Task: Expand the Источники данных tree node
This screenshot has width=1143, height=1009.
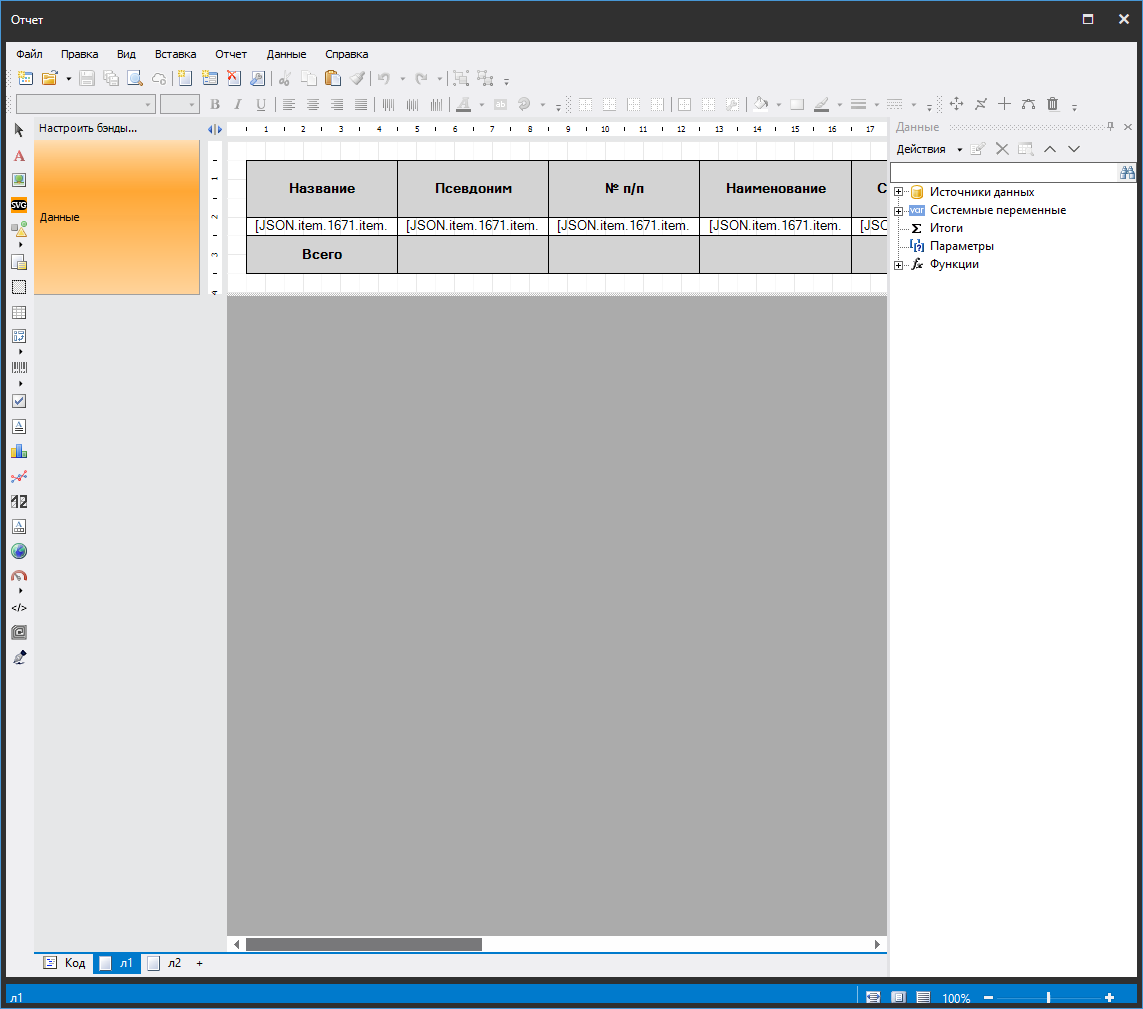Action: tap(899, 192)
